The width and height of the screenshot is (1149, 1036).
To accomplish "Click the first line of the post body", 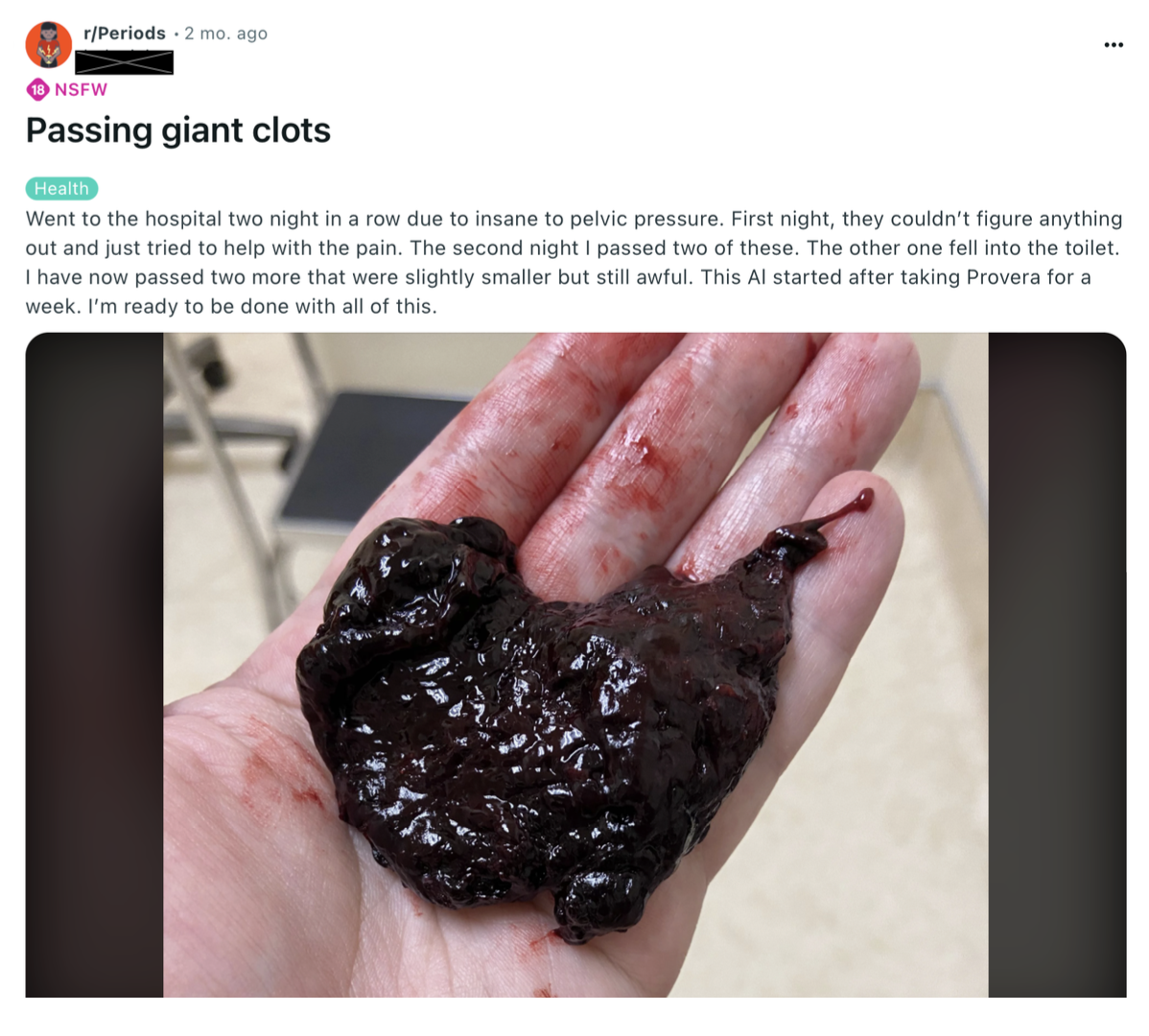I will pyautogui.click(x=574, y=219).
